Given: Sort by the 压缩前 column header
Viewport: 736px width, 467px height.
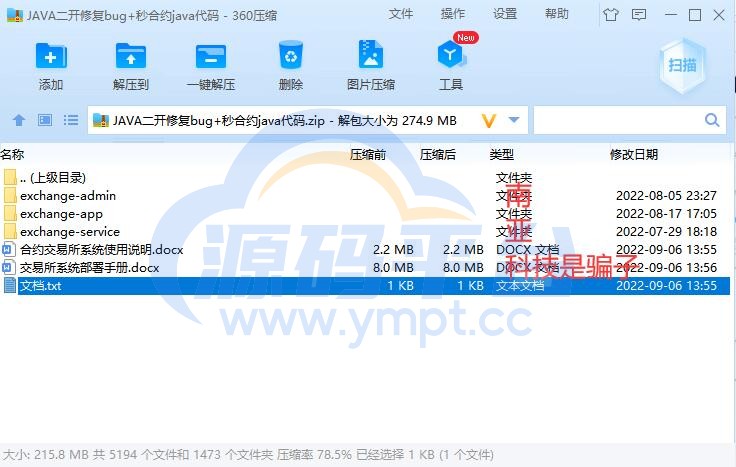Looking at the screenshot, I should (368, 154).
